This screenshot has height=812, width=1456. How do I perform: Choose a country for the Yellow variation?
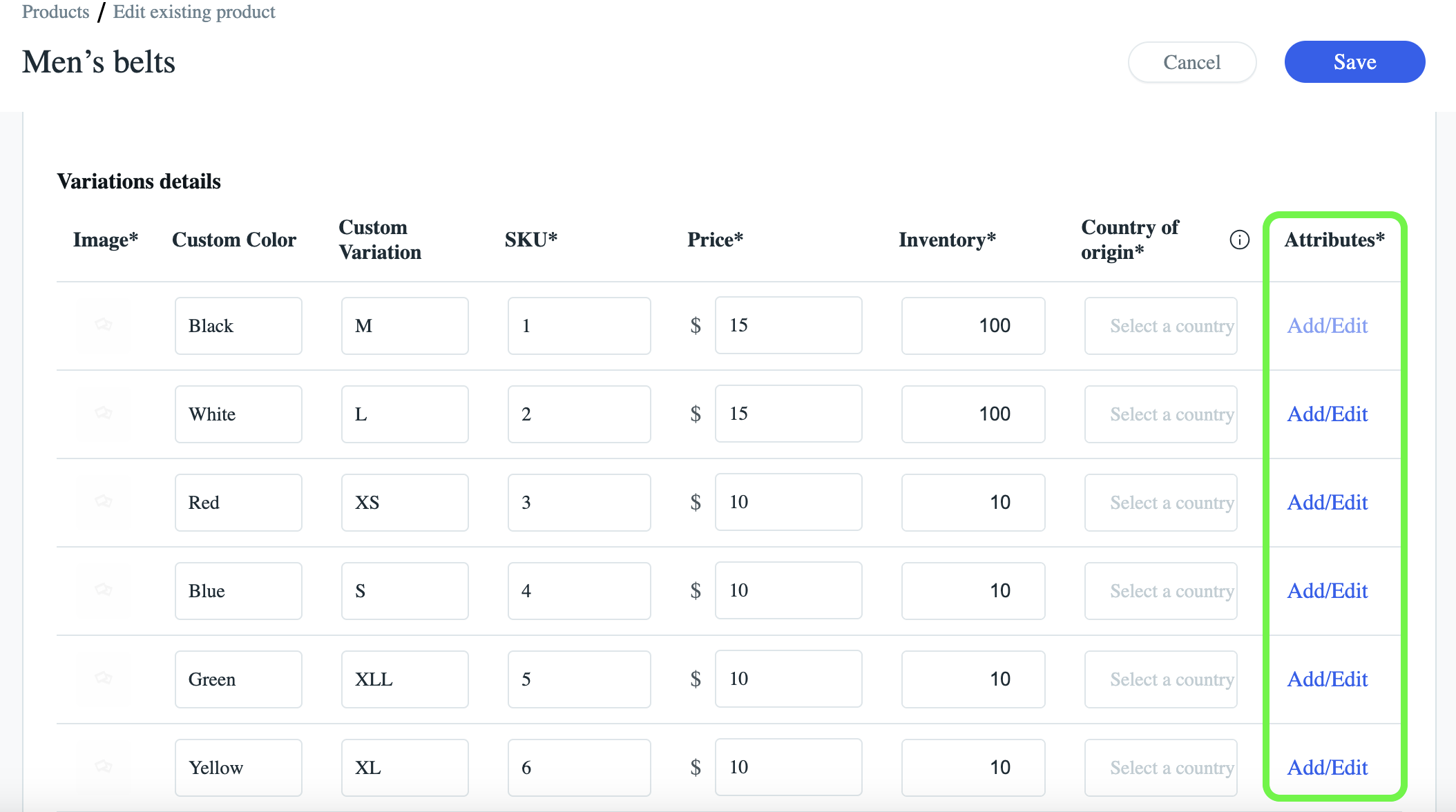click(1160, 767)
